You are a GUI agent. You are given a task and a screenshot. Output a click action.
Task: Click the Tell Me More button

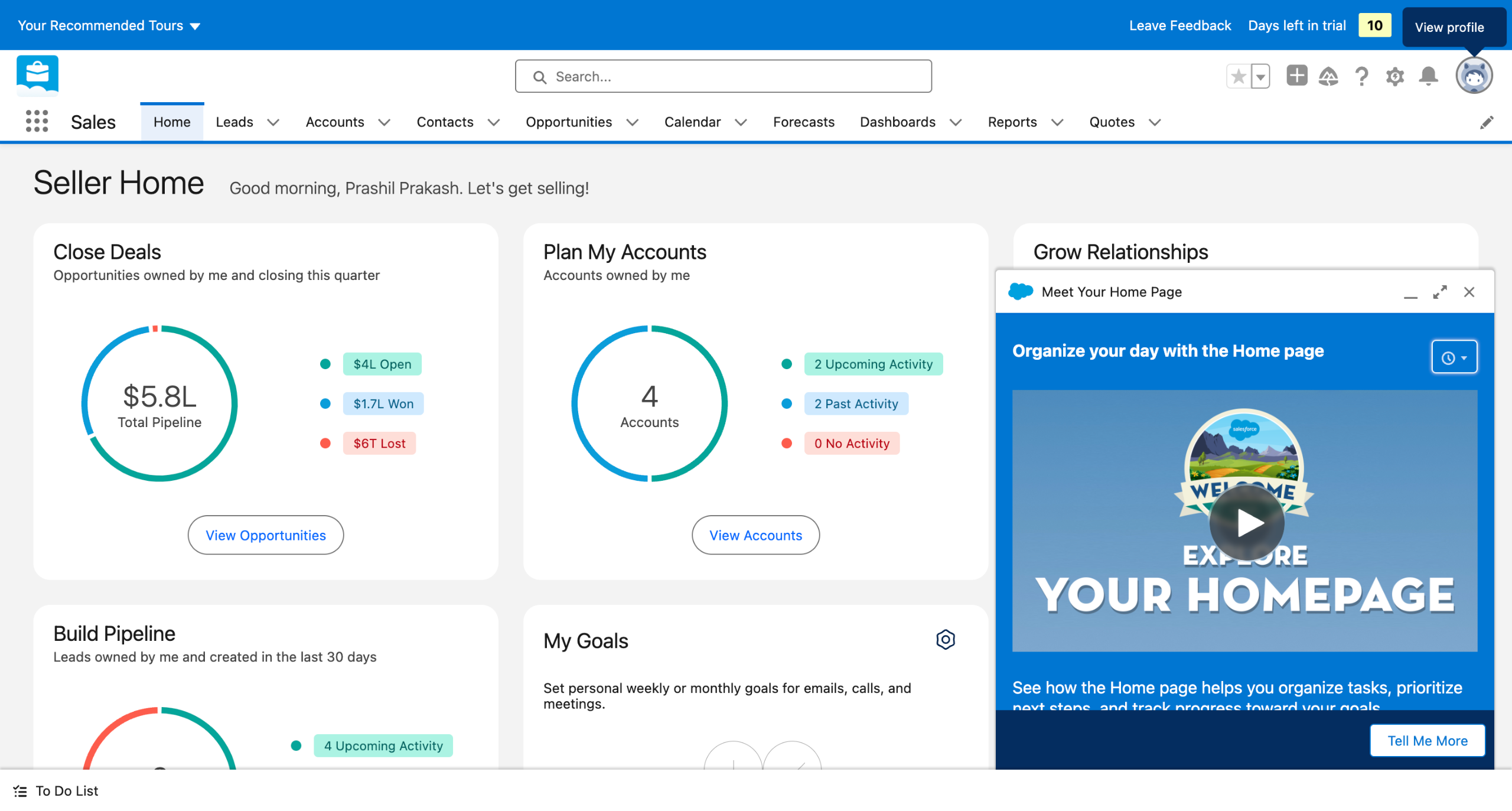1427,740
